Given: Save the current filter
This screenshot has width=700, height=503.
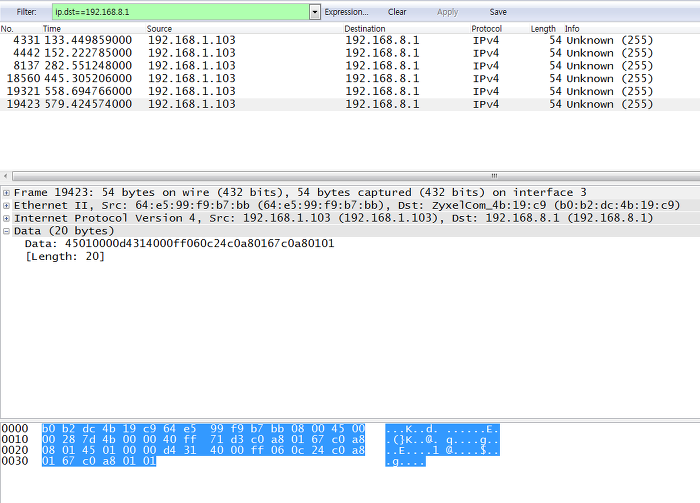Looking at the screenshot, I should click(x=498, y=12).
